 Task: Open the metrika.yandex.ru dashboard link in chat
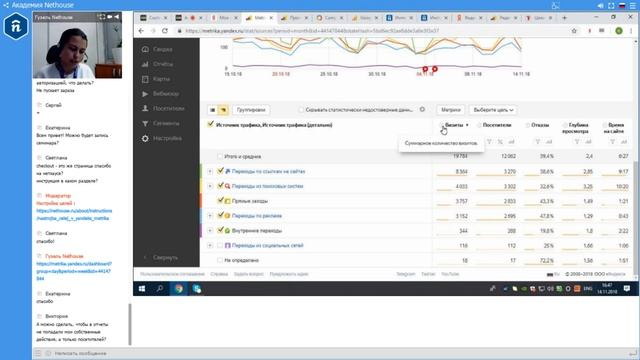(x=74, y=271)
